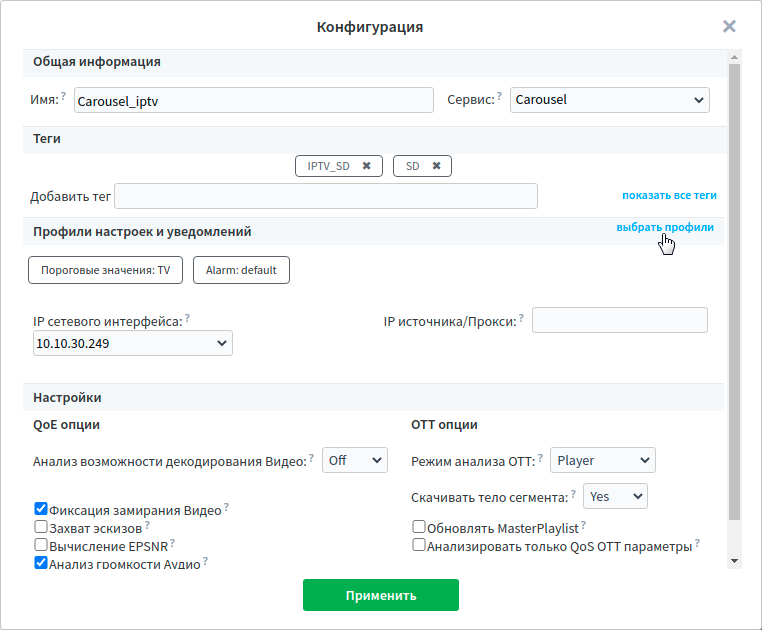Screen dimensions: 762x630
Task: Uncheck Анализ громкости Аудио
Action: (41, 562)
